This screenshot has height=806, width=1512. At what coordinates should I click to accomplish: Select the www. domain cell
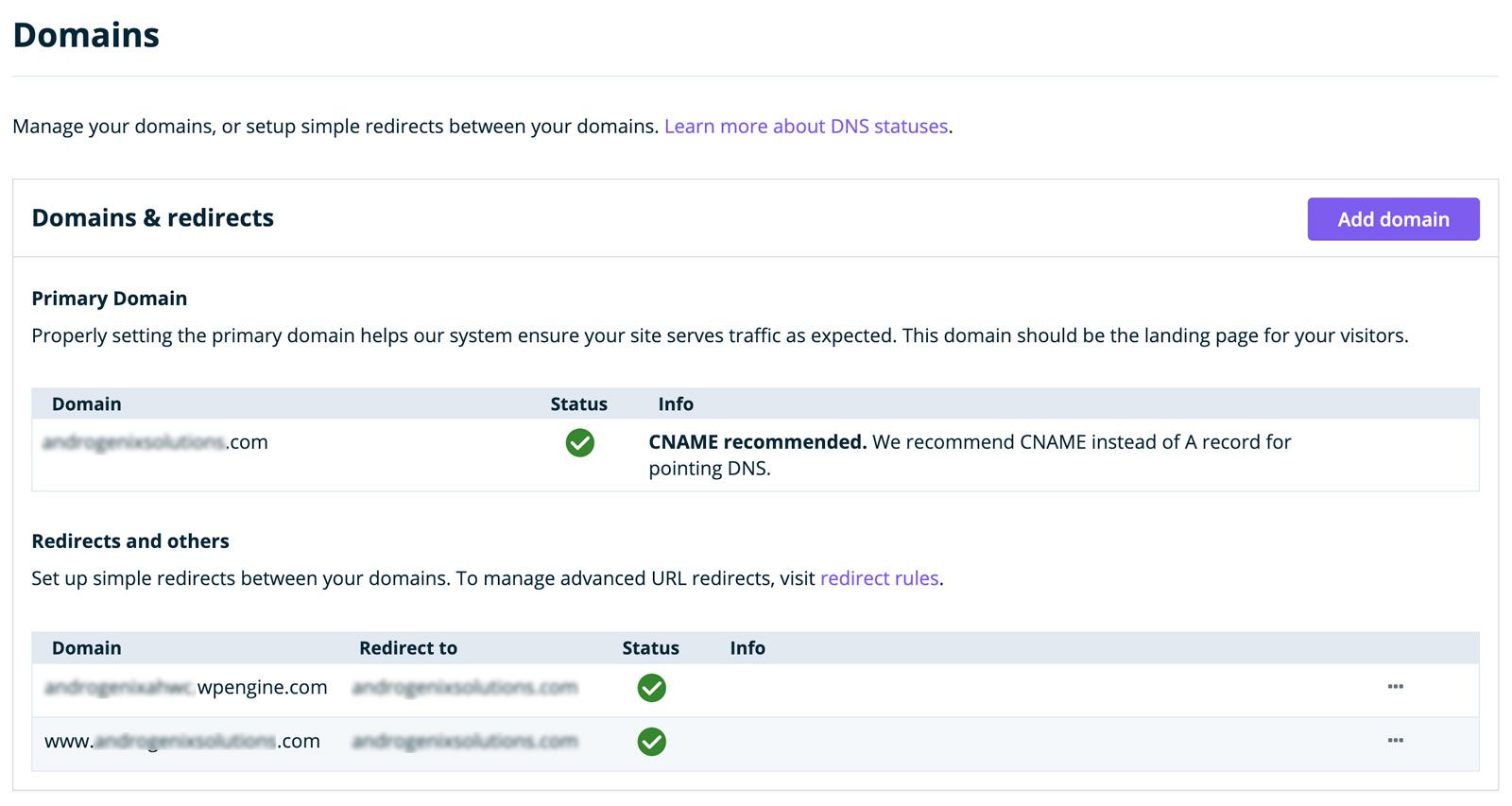click(x=182, y=742)
